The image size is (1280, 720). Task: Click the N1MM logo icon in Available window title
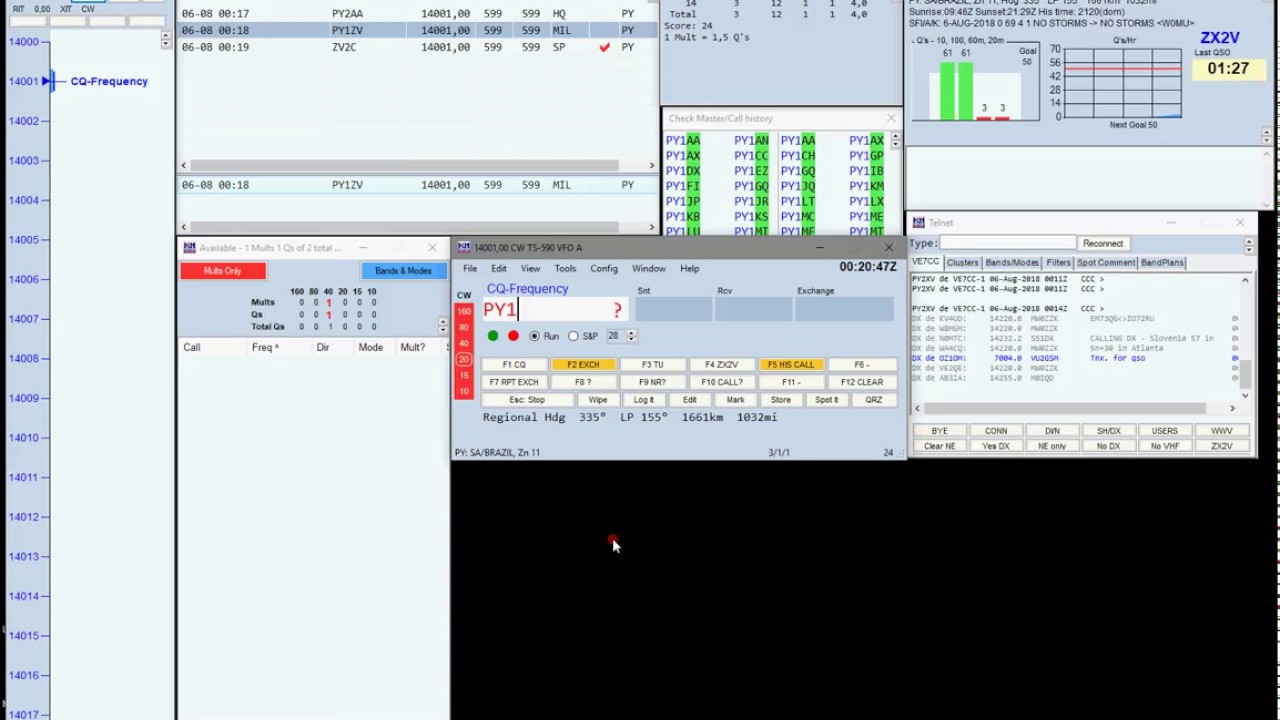[189, 248]
